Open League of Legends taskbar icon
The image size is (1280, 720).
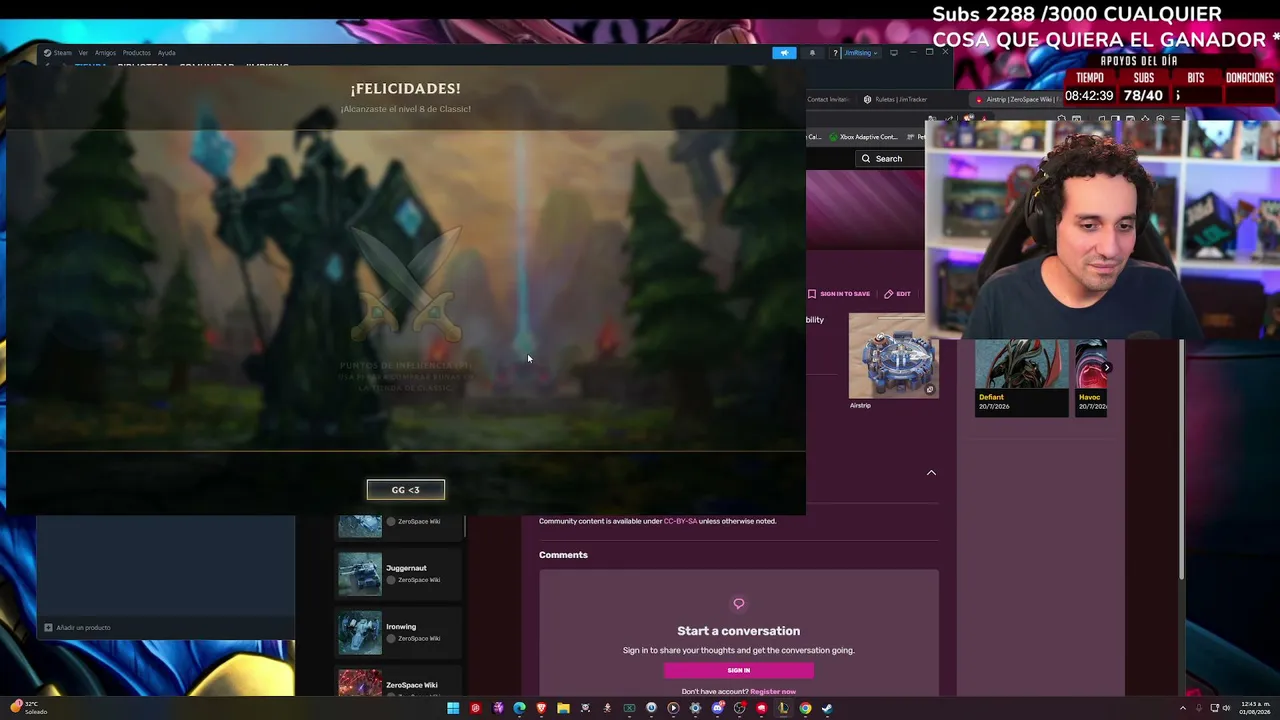tap(783, 708)
